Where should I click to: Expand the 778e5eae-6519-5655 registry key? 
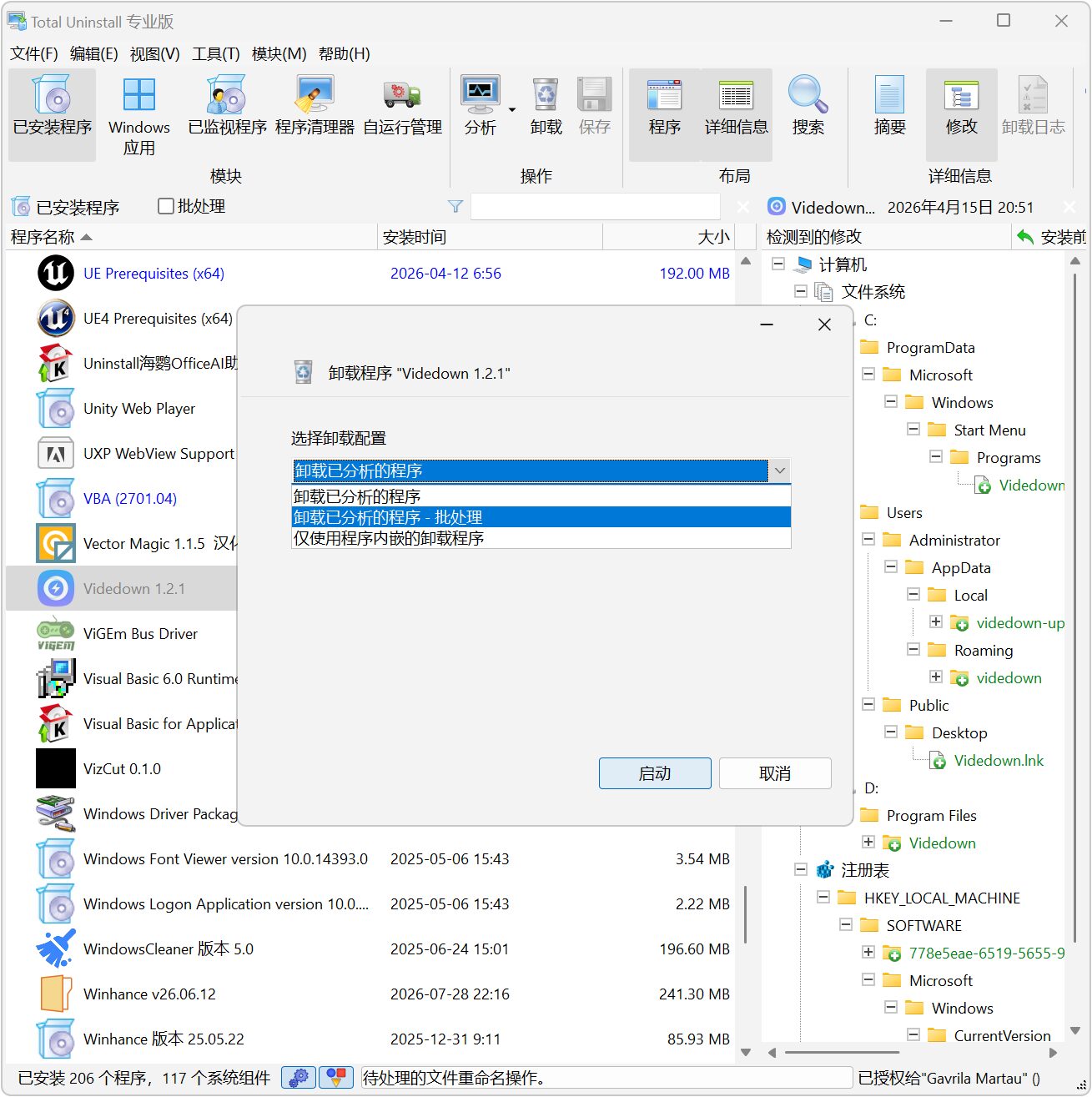tap(868, 953)
